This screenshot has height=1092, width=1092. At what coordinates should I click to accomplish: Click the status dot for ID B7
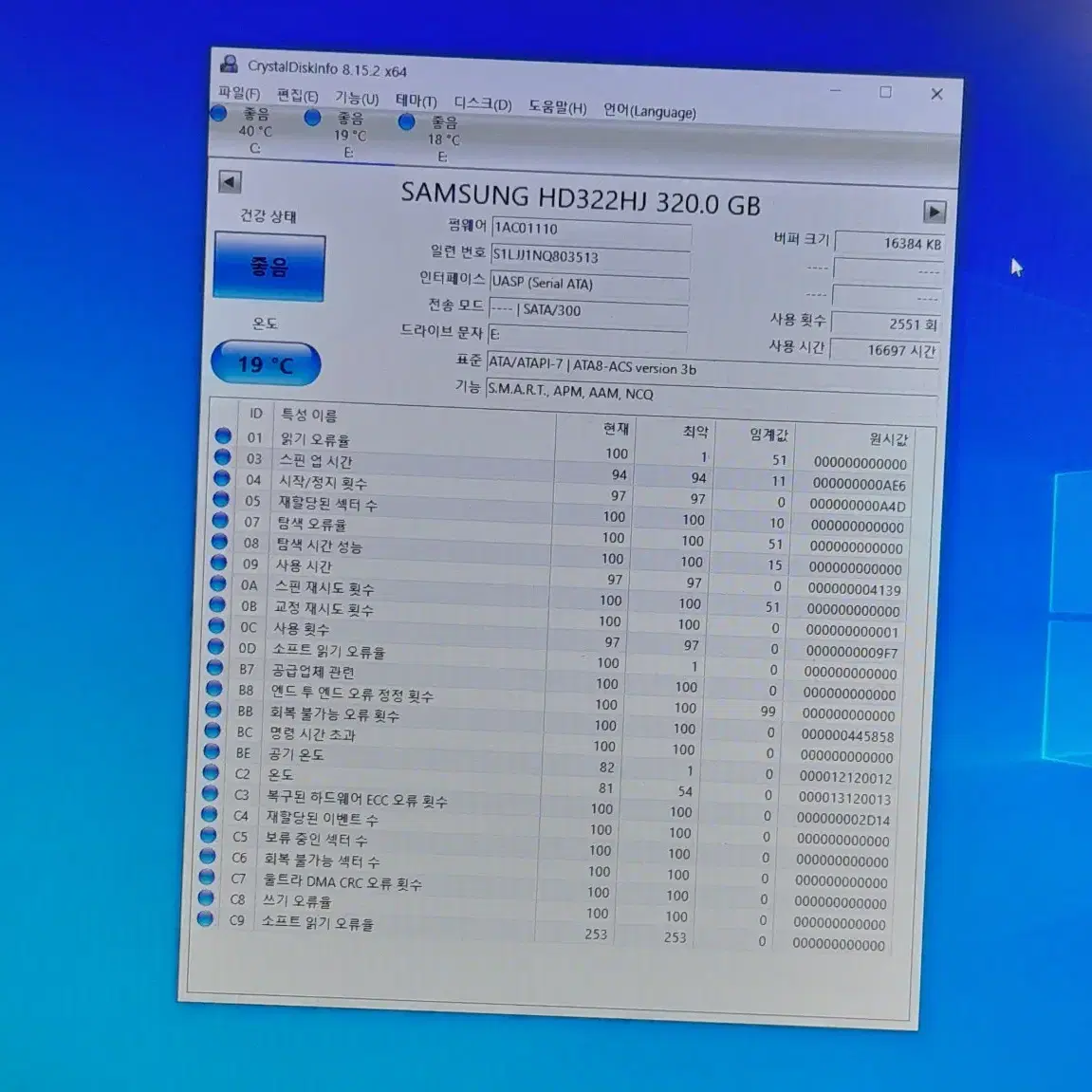click(x=214, y=667)
